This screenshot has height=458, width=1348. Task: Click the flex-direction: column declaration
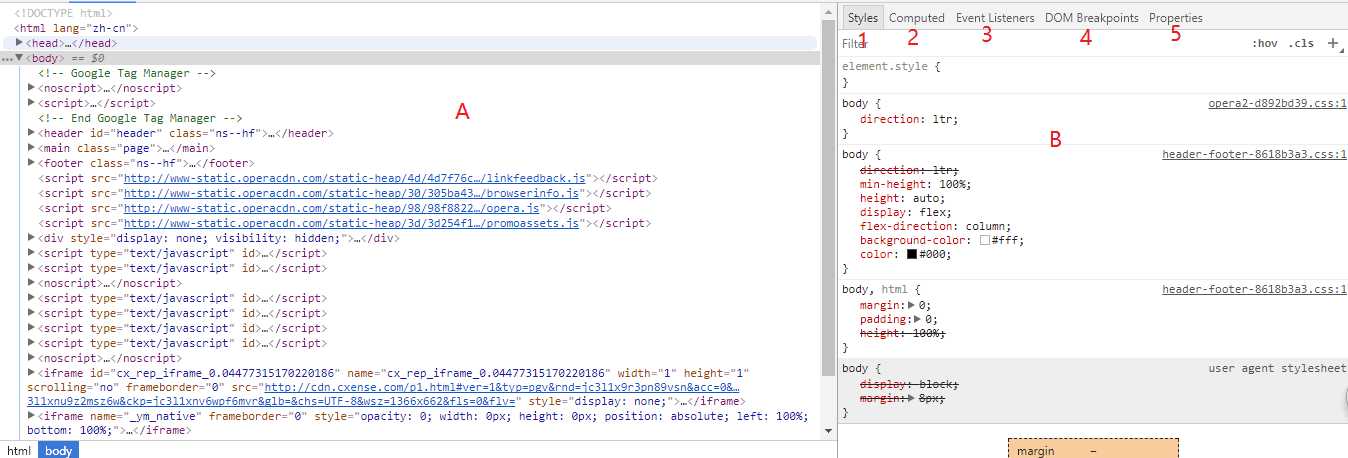[x=935, y=226]
